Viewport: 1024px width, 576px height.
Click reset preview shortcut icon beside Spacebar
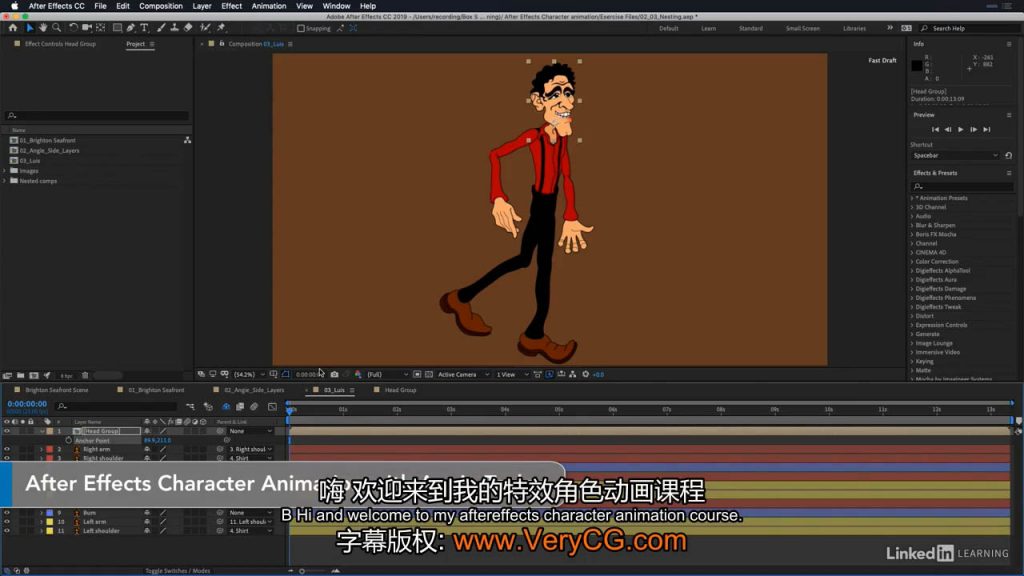[1008, 155]
